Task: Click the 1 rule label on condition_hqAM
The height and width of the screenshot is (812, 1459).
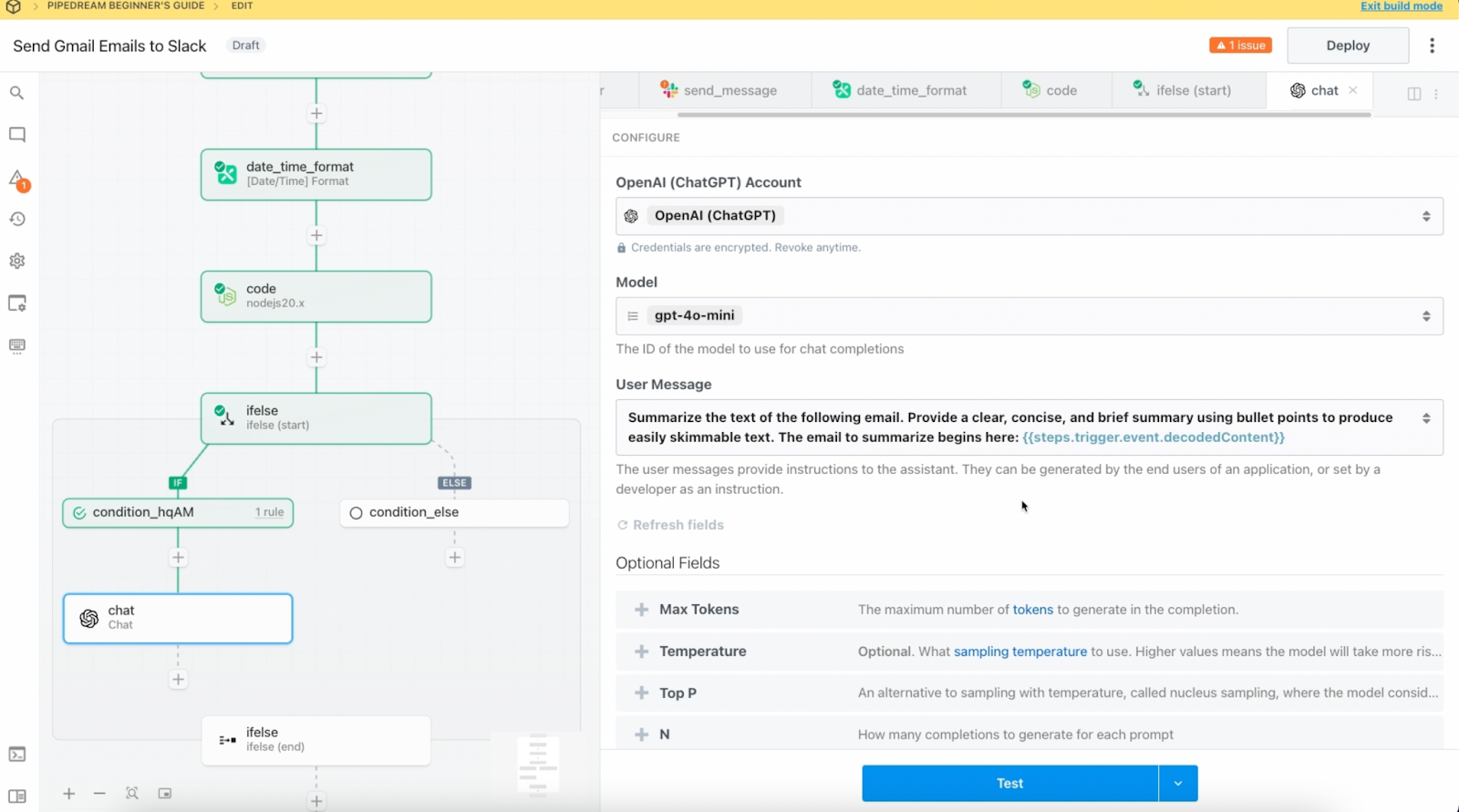Action: click(269, 513)
